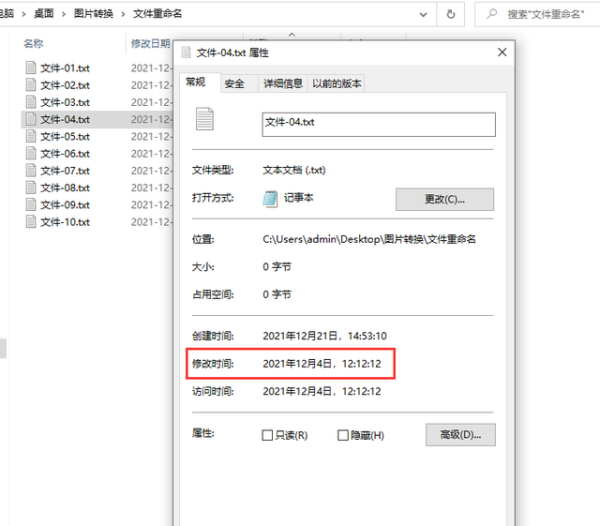Image resolution: width=600 pixels, height=526 pixels.
Task: Expand the address bar history dropdown
Action: [423, 15]
